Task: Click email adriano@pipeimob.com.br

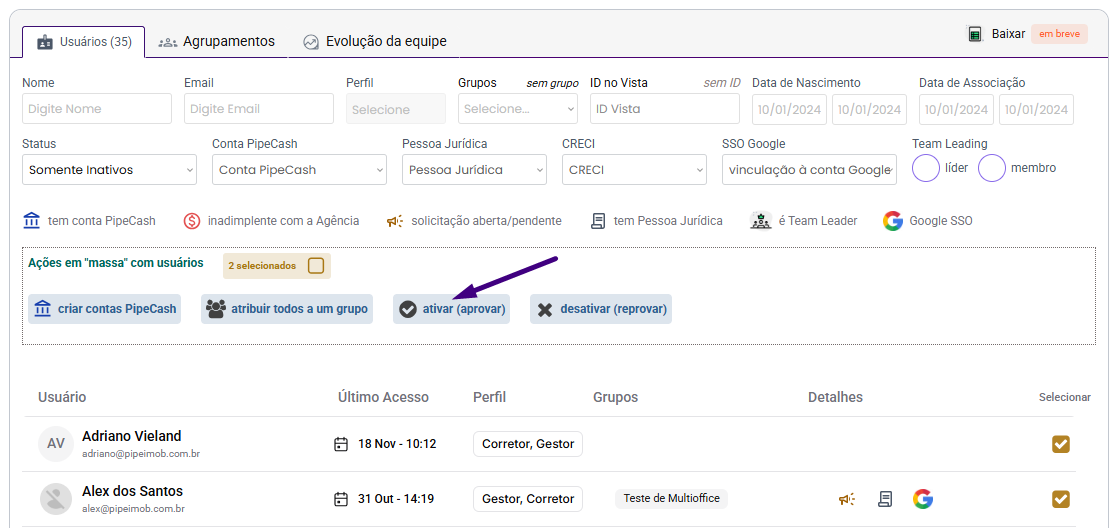Action: tap(141, 453)
